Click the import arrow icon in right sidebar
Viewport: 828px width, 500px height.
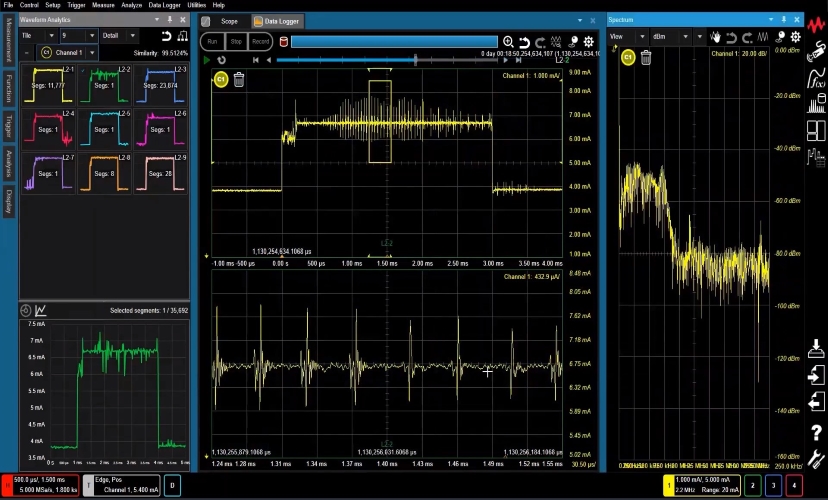click(816, 375)
